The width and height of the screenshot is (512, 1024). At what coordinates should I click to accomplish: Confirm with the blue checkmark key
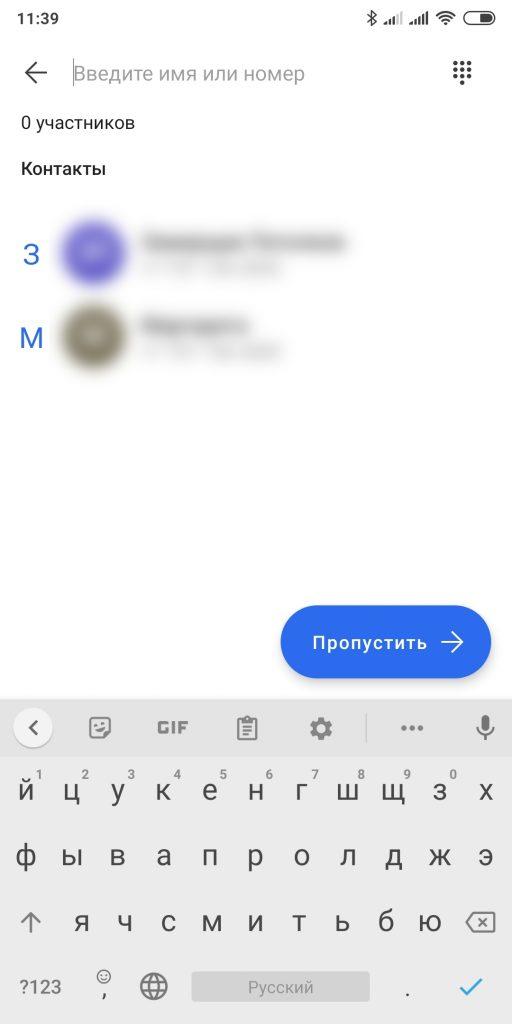coord(470,986)
